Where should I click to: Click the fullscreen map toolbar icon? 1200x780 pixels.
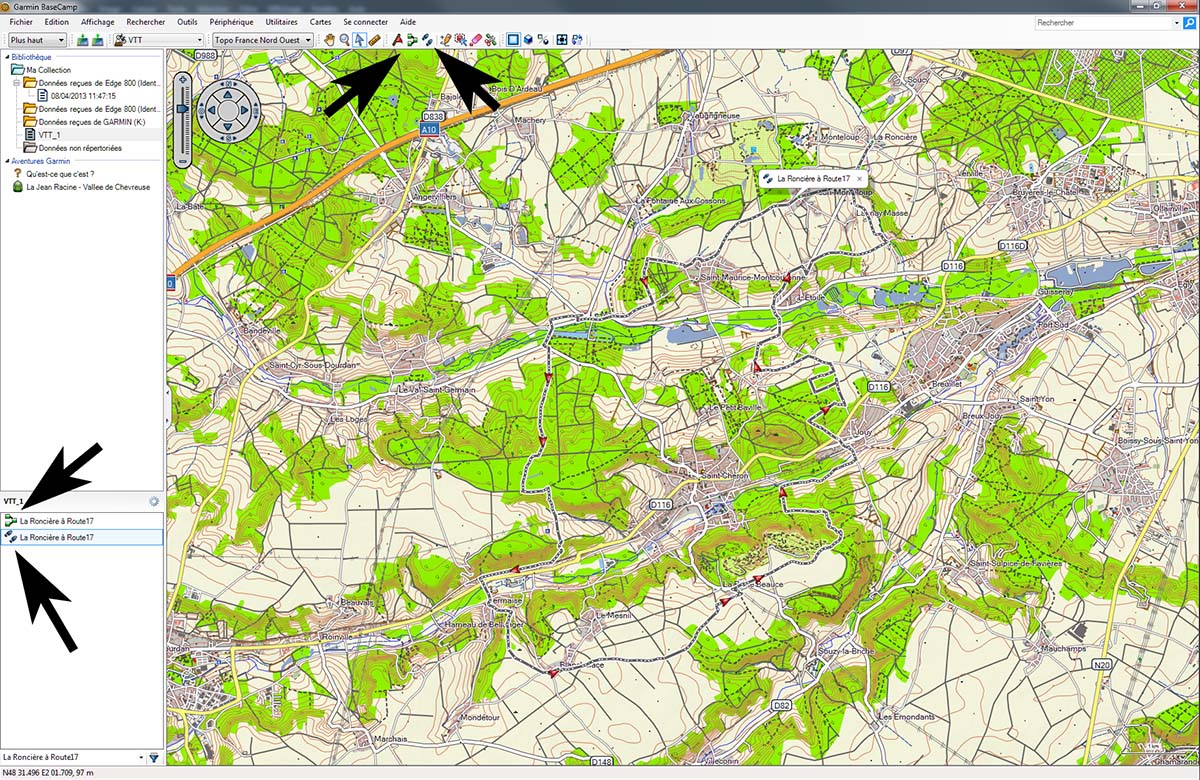click(562, 40)
